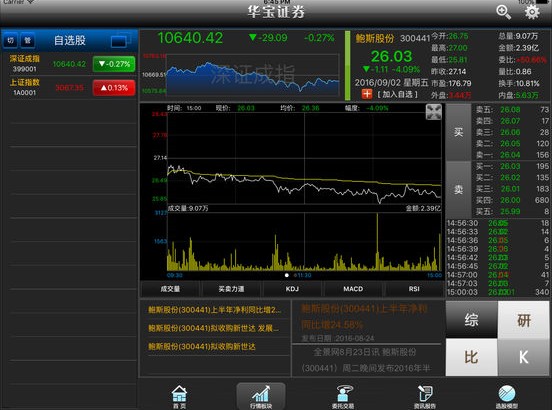
Task: Tap the red plus add-to-watchlist icon
Action: click(x=366, y=94)
